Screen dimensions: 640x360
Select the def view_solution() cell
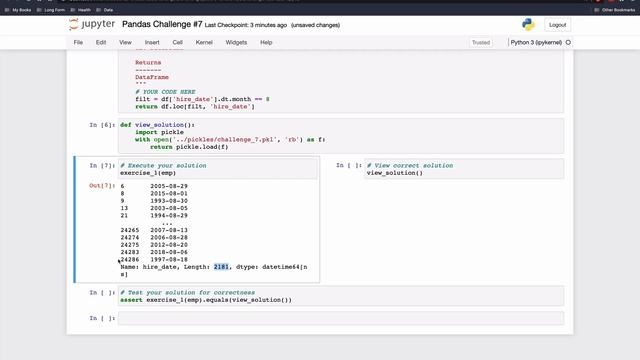[x=341, y=136]
